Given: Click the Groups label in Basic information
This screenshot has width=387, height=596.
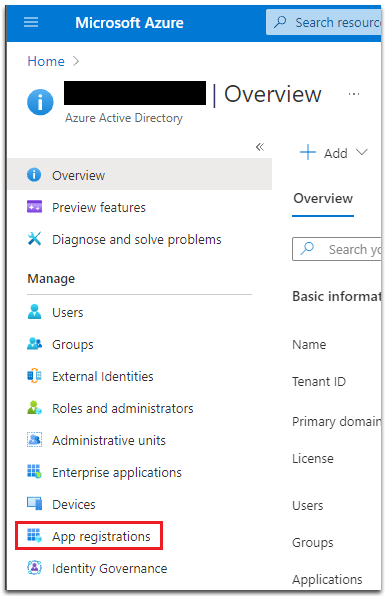Looking at the screenshot, I should pyautogui.click(x=312, y=543).
